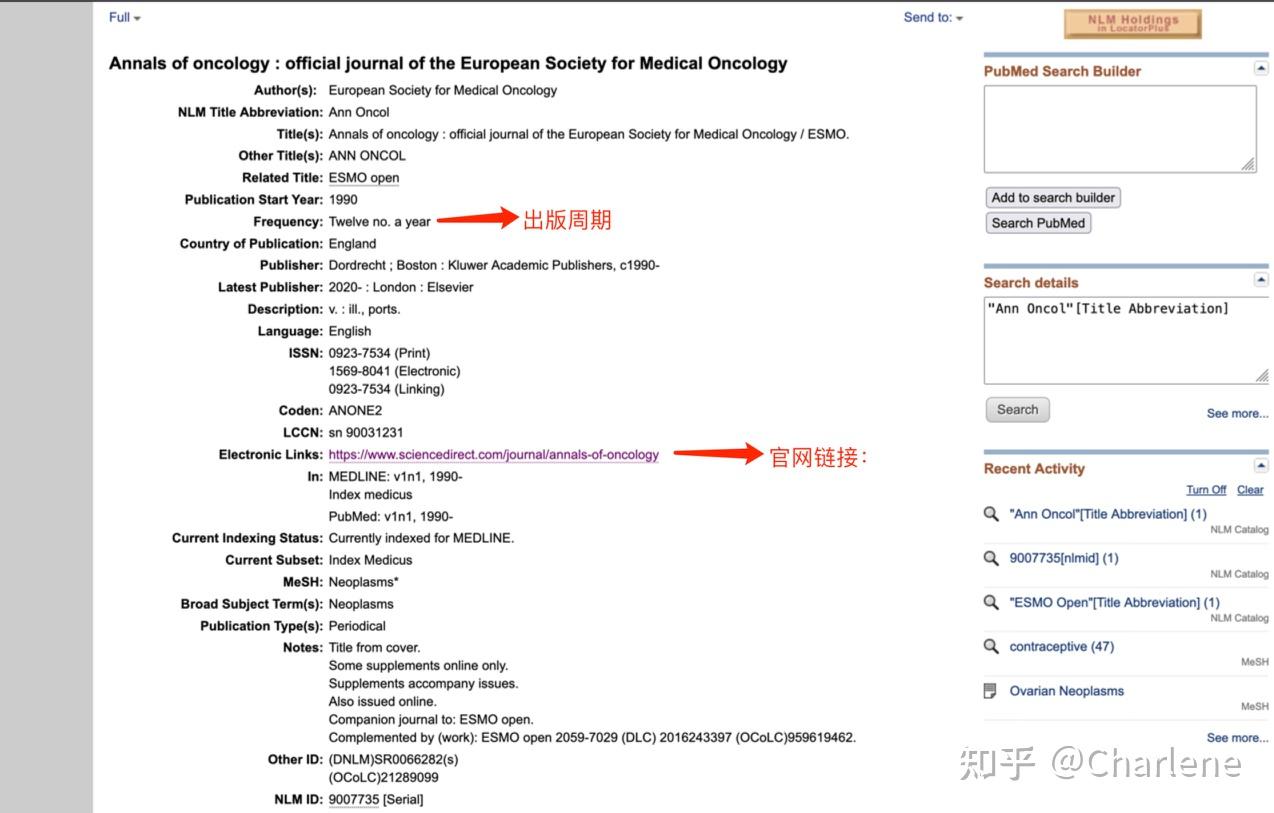
Task: Turn Off recent activity tracking
Action: [x=1206, y=489]
